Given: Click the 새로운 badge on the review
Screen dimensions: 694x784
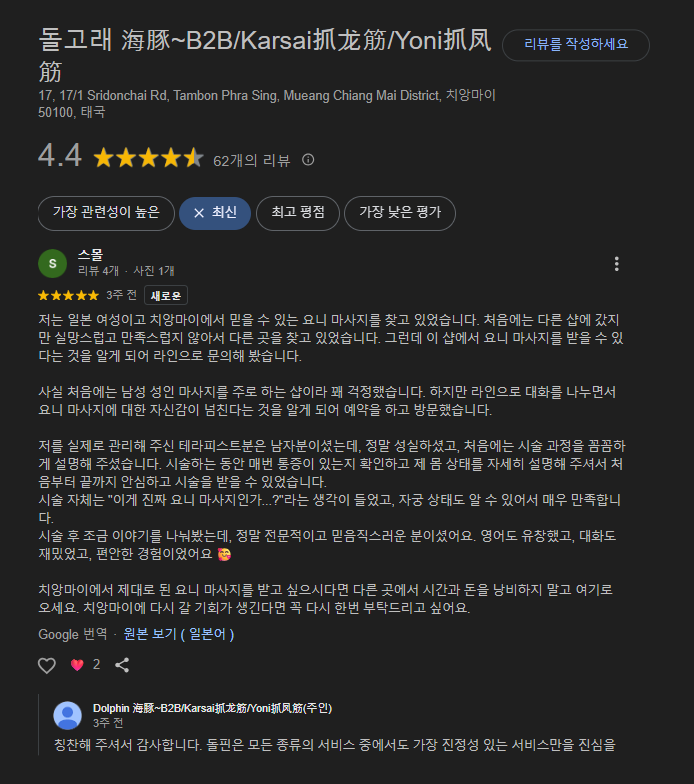Looking at the screenshot, I should point(166,295).
